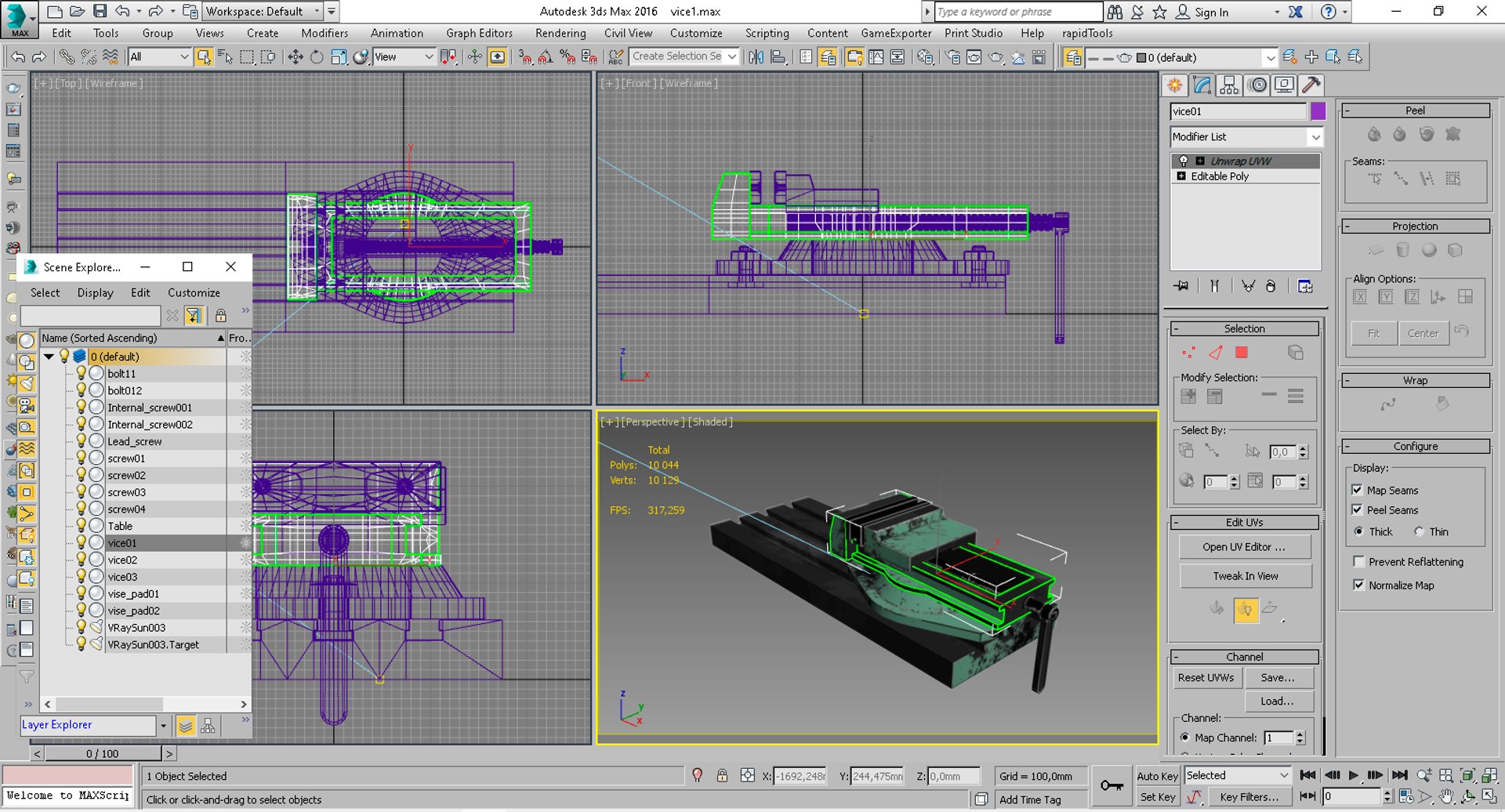
Task: Toggle visibility bulb for the Table object
Action: coord(81,526)
